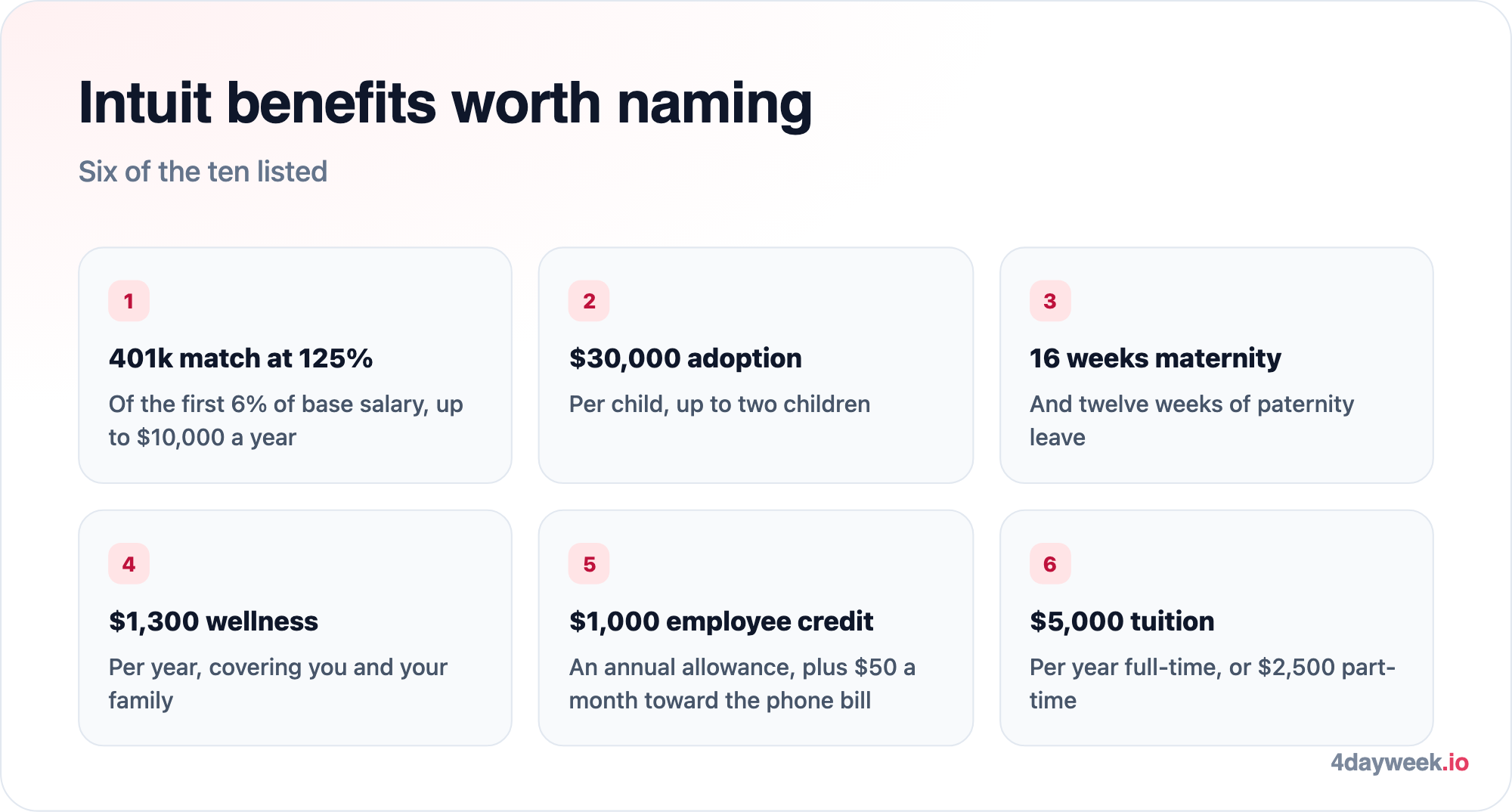Click the number 6 badge

(x=1050, y=564)
